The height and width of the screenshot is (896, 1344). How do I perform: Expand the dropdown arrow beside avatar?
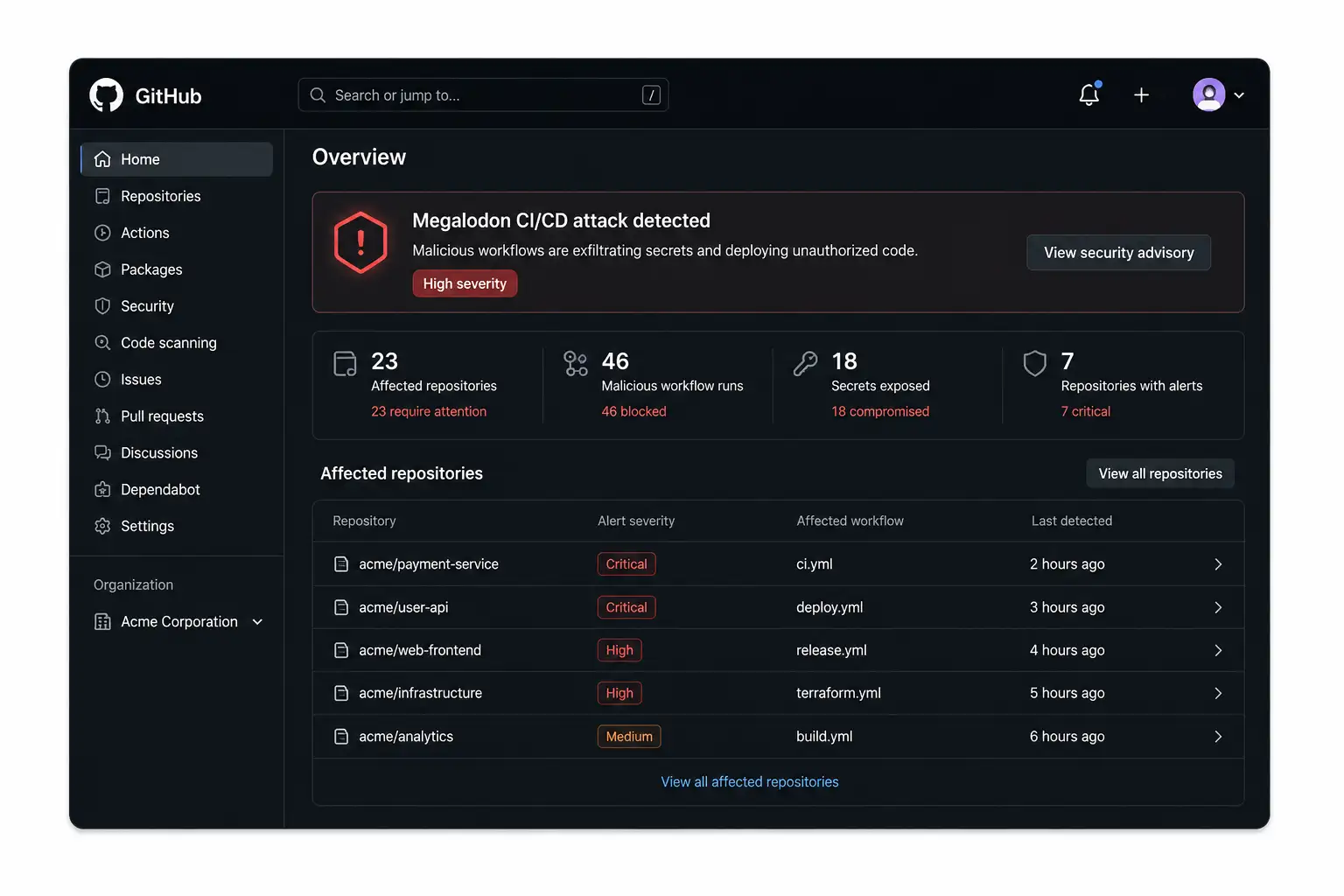point(1239,95)
